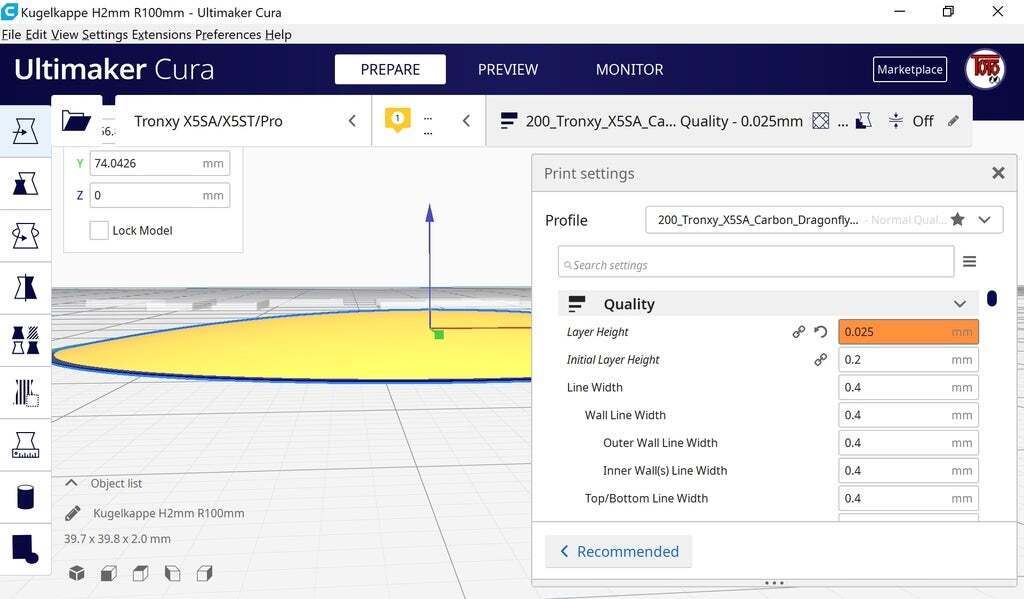The width and height of the screenshot is (1024, 599).
Task: Switch to front view cube icon
Action: 108,574
